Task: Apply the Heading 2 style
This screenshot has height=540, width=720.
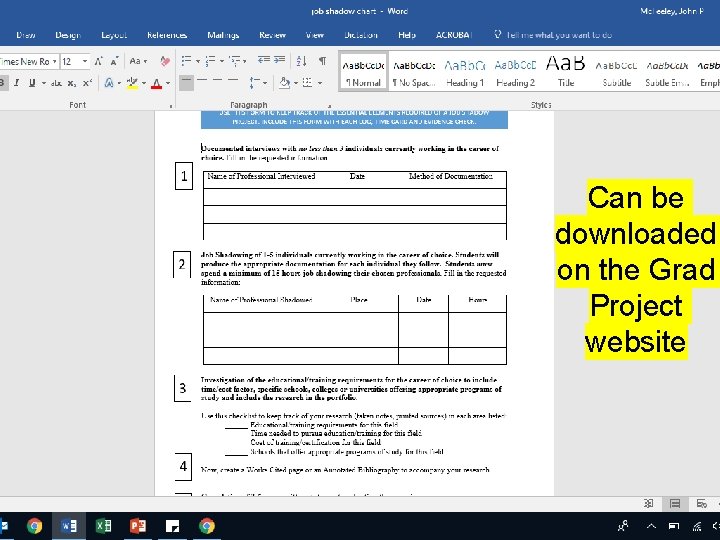Action: (515, 73)
